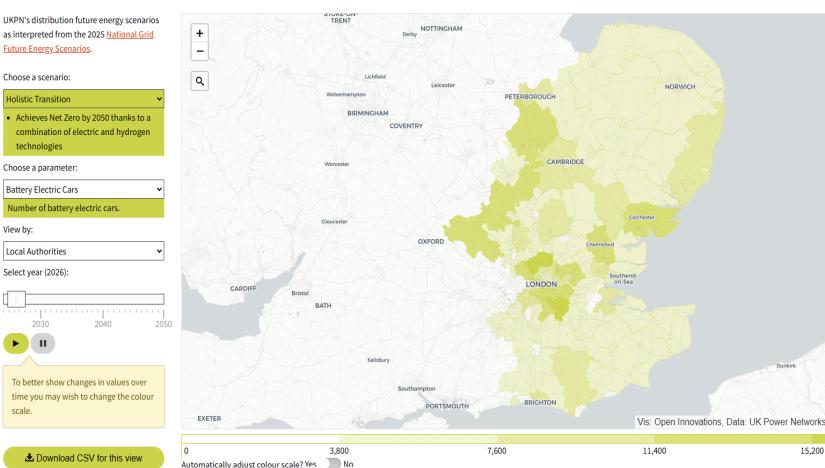Click the LONDON label on the map
The height and width of the screenshot is (468, 825).
tap(541, 284)
